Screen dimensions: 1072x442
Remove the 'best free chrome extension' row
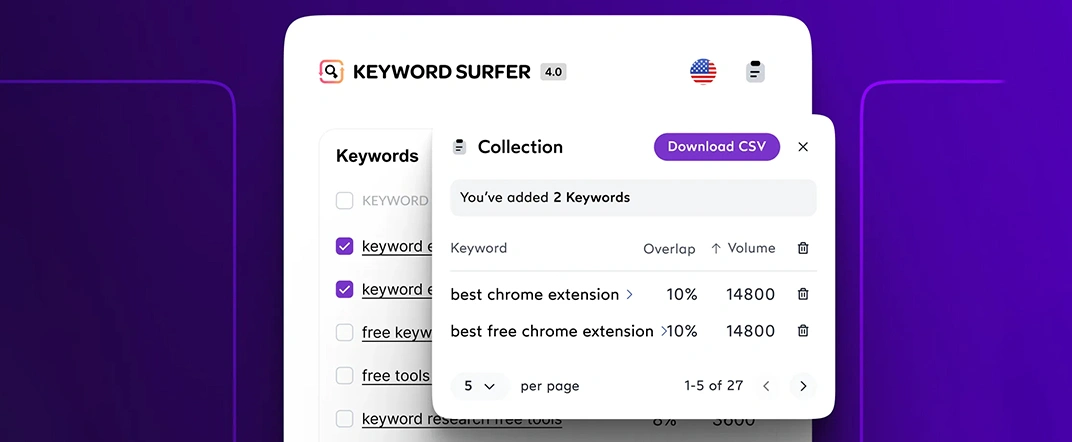[x=803, y=331]
